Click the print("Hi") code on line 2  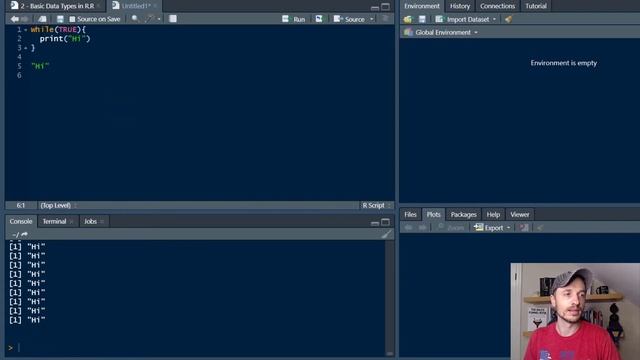pyautogui.click(x=65, y=39)
